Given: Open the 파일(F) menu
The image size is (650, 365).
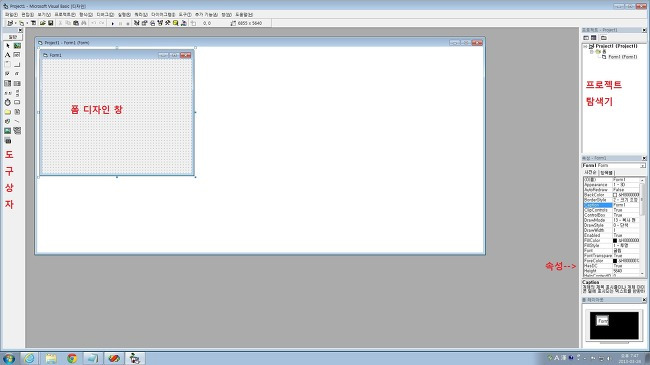Looking at the screenshot, I should [11, 15].
